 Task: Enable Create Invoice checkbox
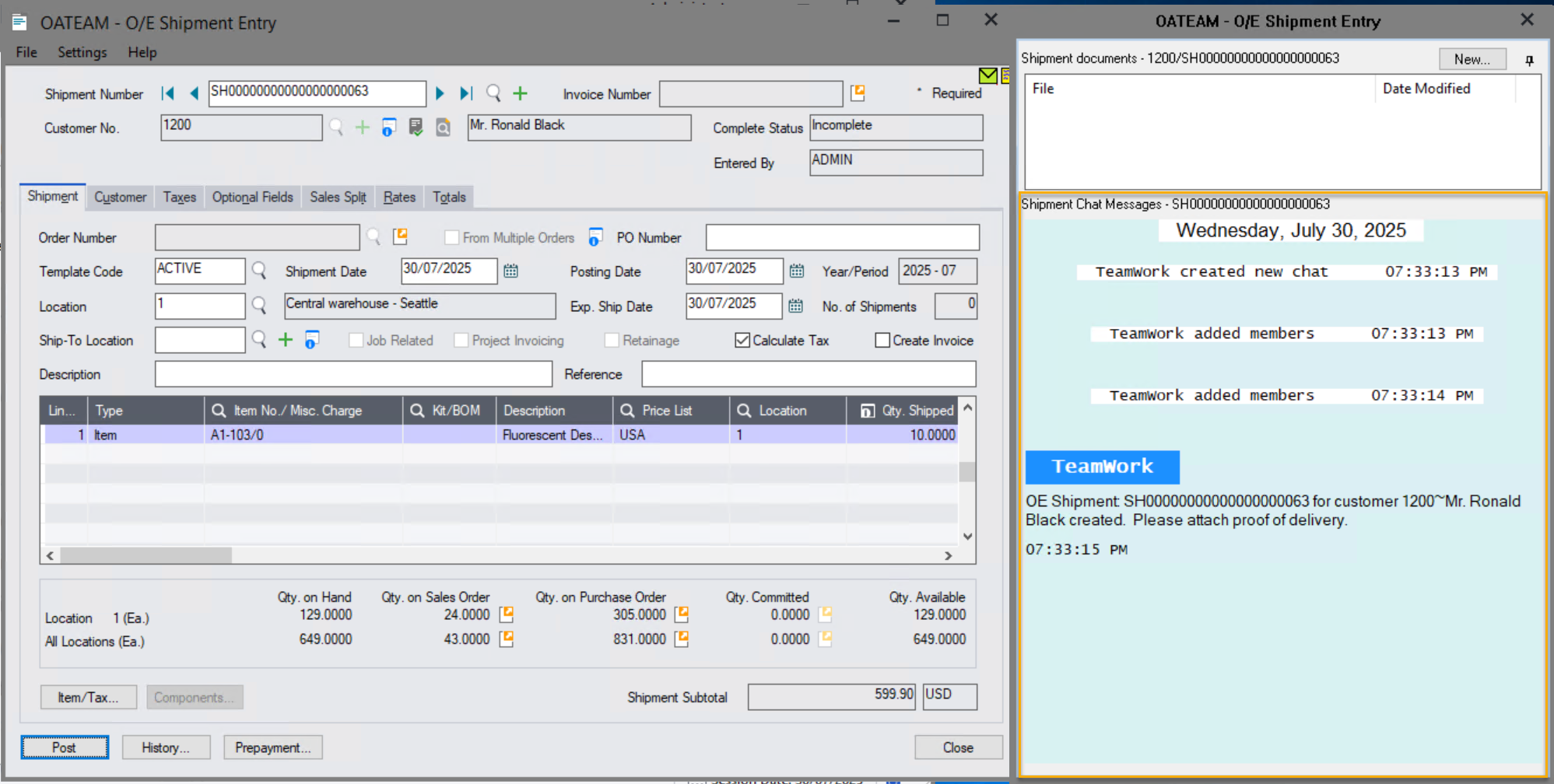point(882,340)
